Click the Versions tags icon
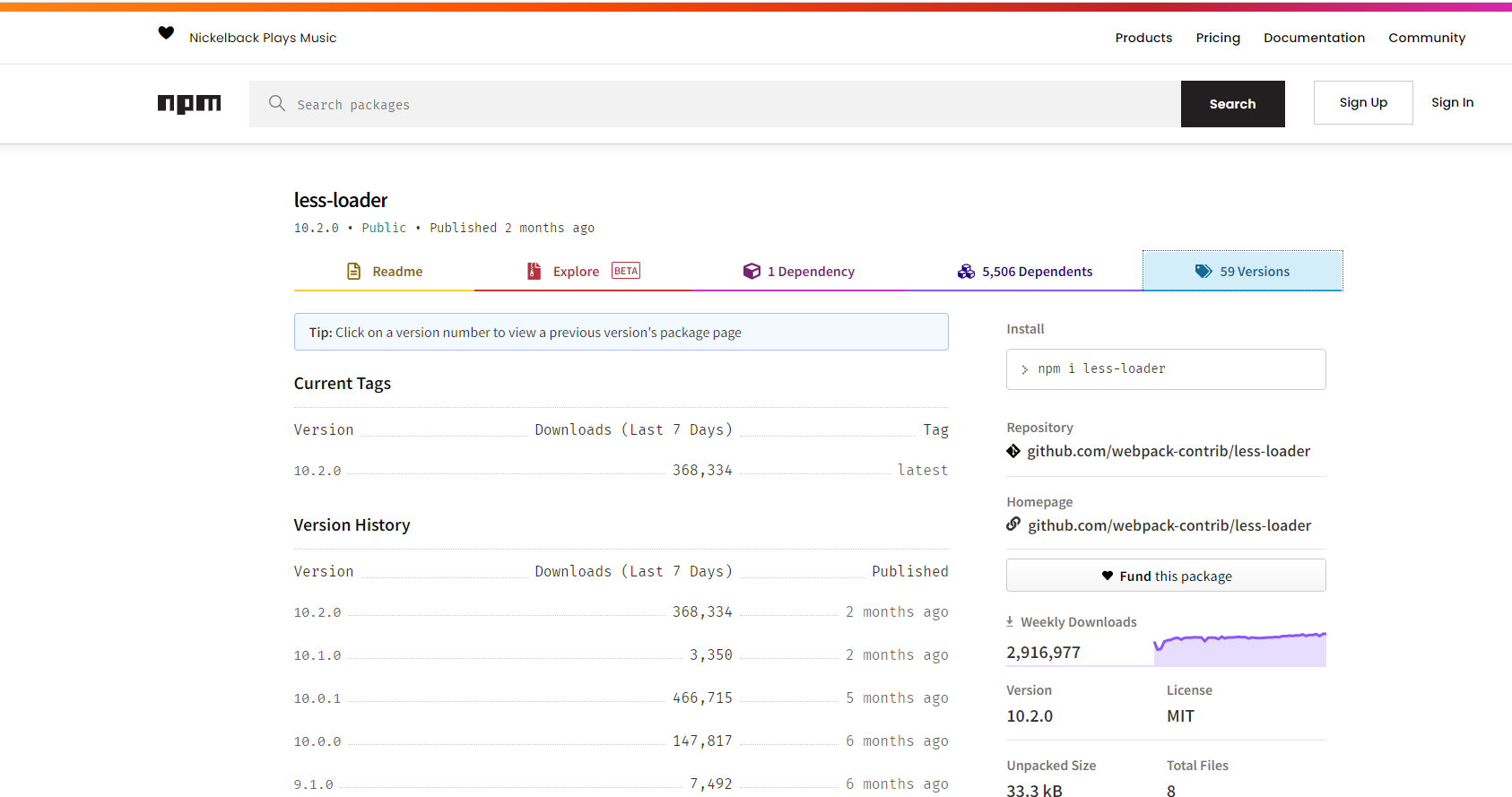This screenshot has height=797, width=1512. [1204, 272]
